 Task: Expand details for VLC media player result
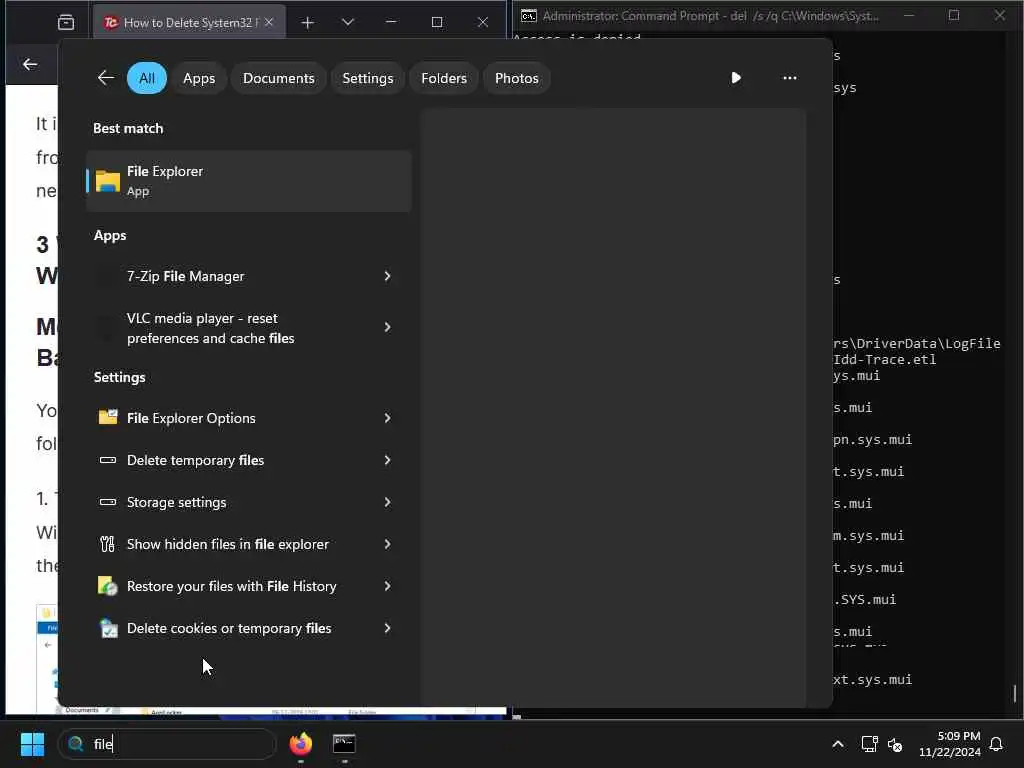(x=387, y=327)
